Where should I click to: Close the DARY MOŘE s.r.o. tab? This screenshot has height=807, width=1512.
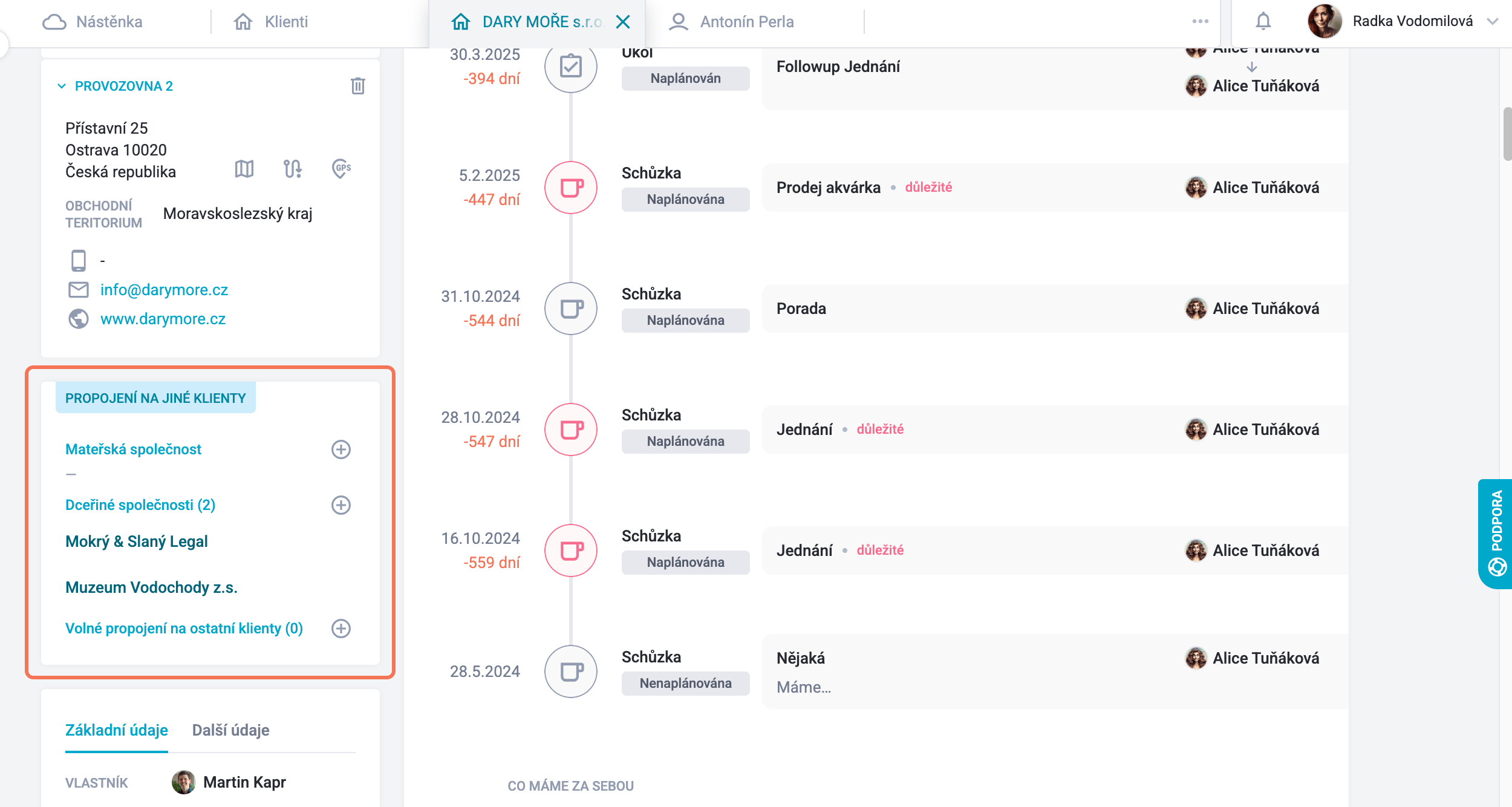(x=623, y=22)
